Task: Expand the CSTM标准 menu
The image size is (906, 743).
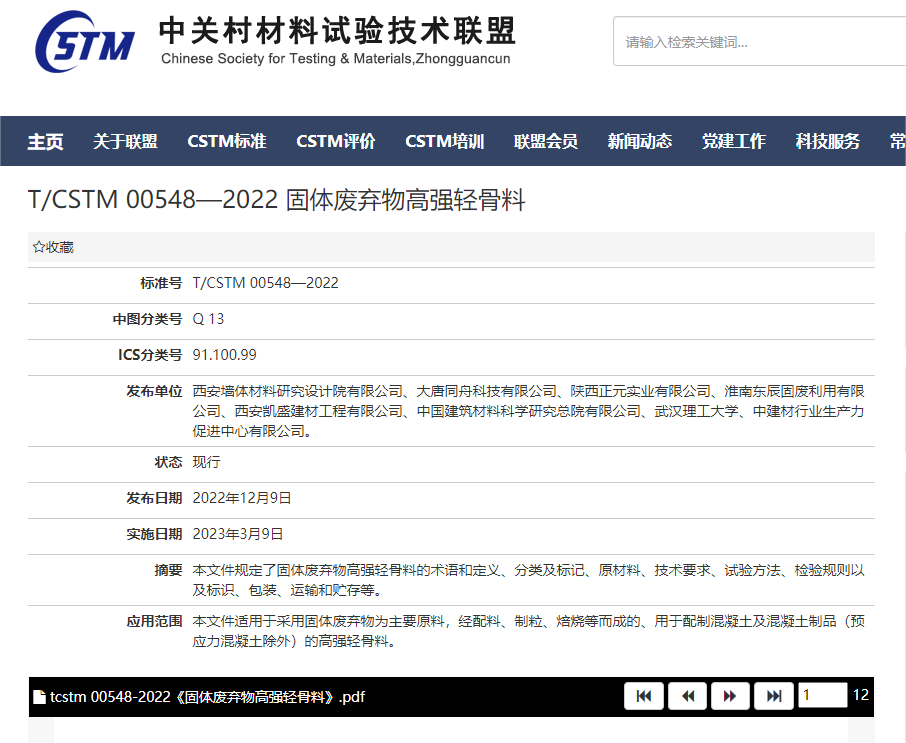Action: pyautogui.click(x=227, y=141)
